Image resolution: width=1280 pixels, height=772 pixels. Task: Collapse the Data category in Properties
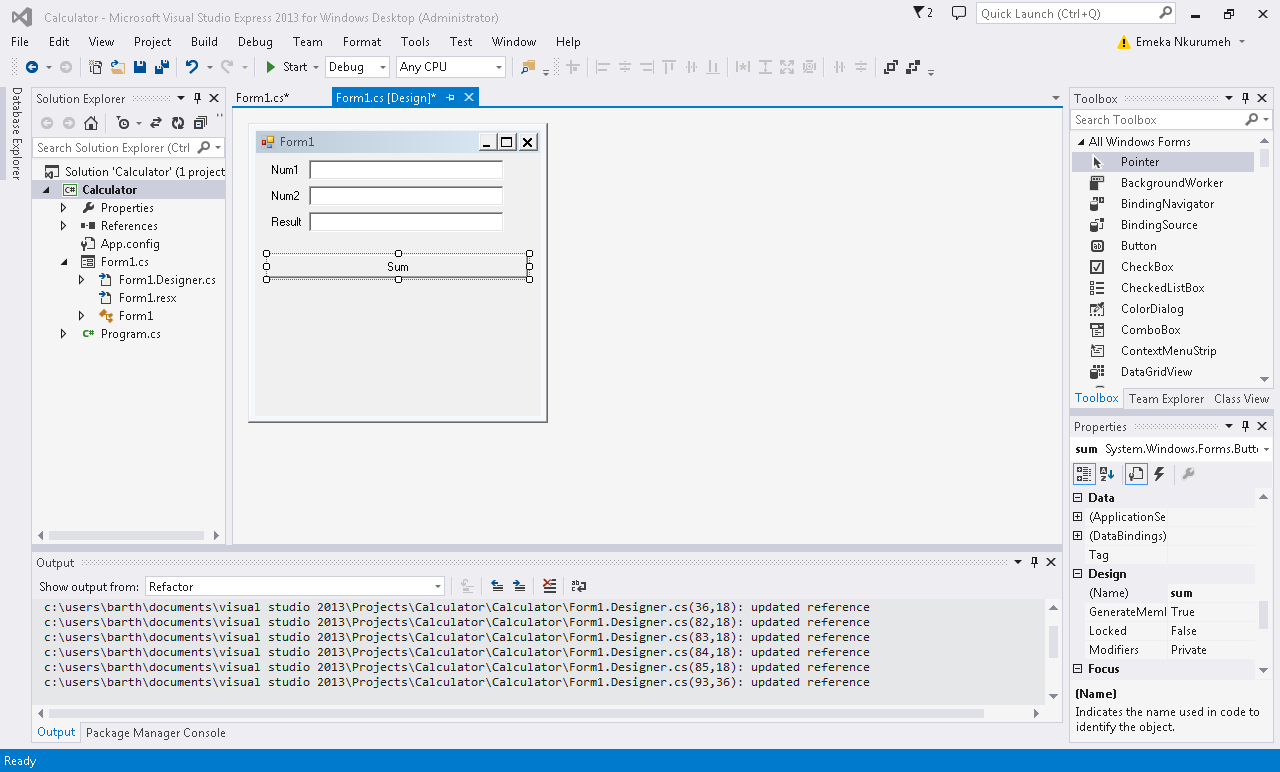pyautogui.click(x=1078, y=498)
